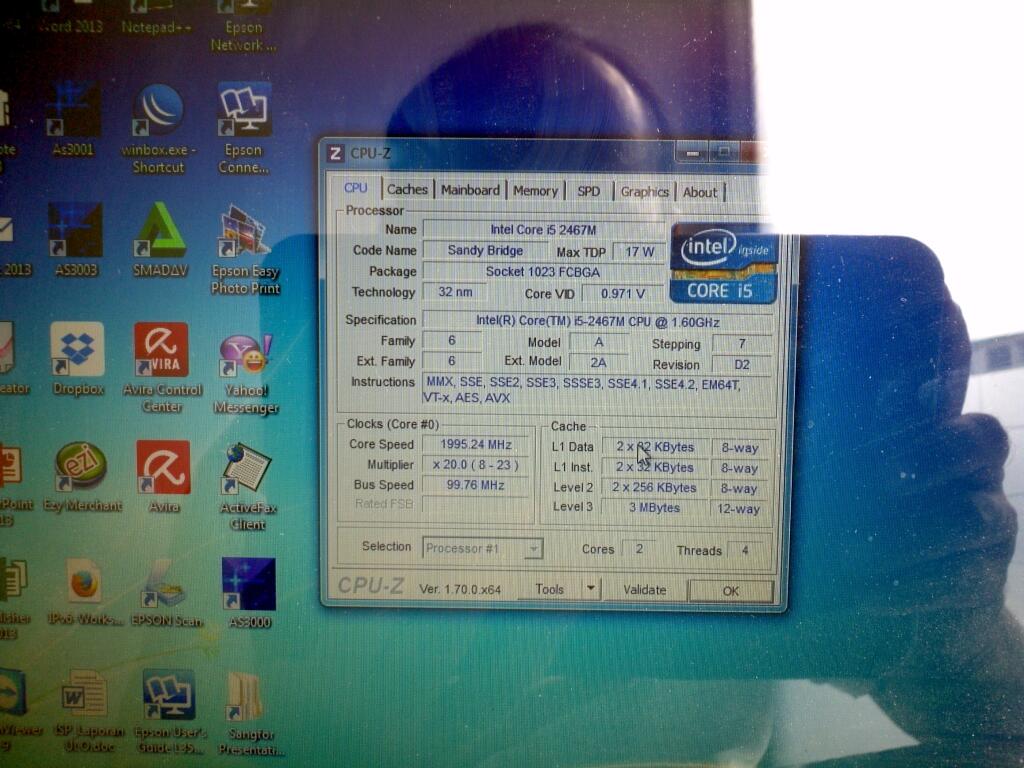Click the '2A' Ext. Model value
This screenshot has width=1024, height=768.
pos(598,362)
